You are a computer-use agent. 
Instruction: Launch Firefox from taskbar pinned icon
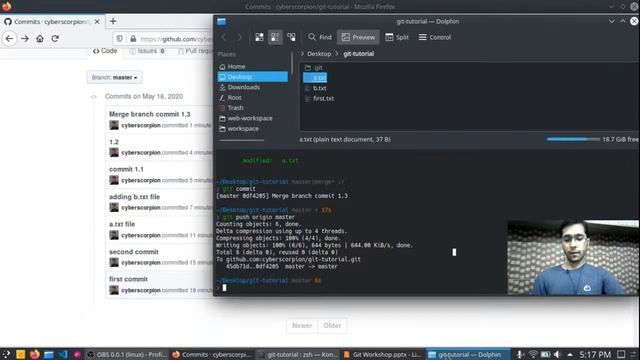click(35, 354)
